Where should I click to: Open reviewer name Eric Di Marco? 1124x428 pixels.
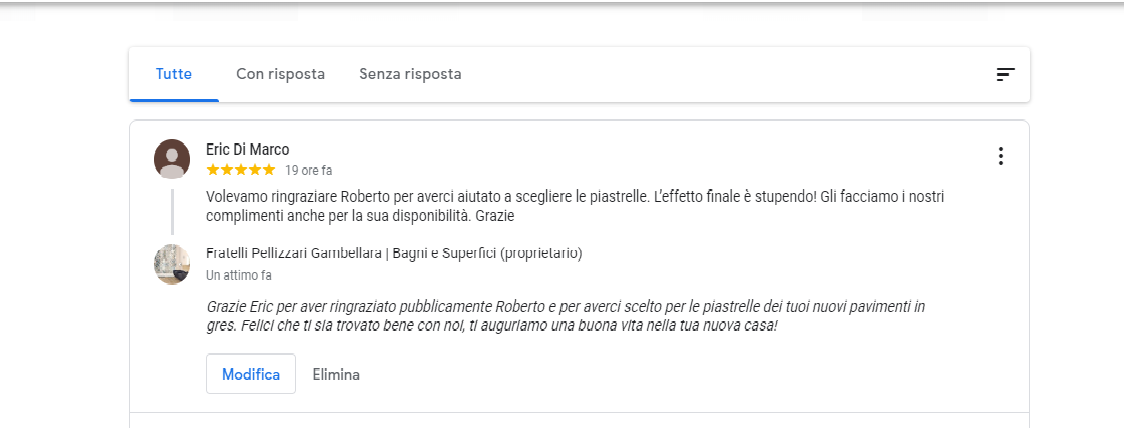[247, 150]
